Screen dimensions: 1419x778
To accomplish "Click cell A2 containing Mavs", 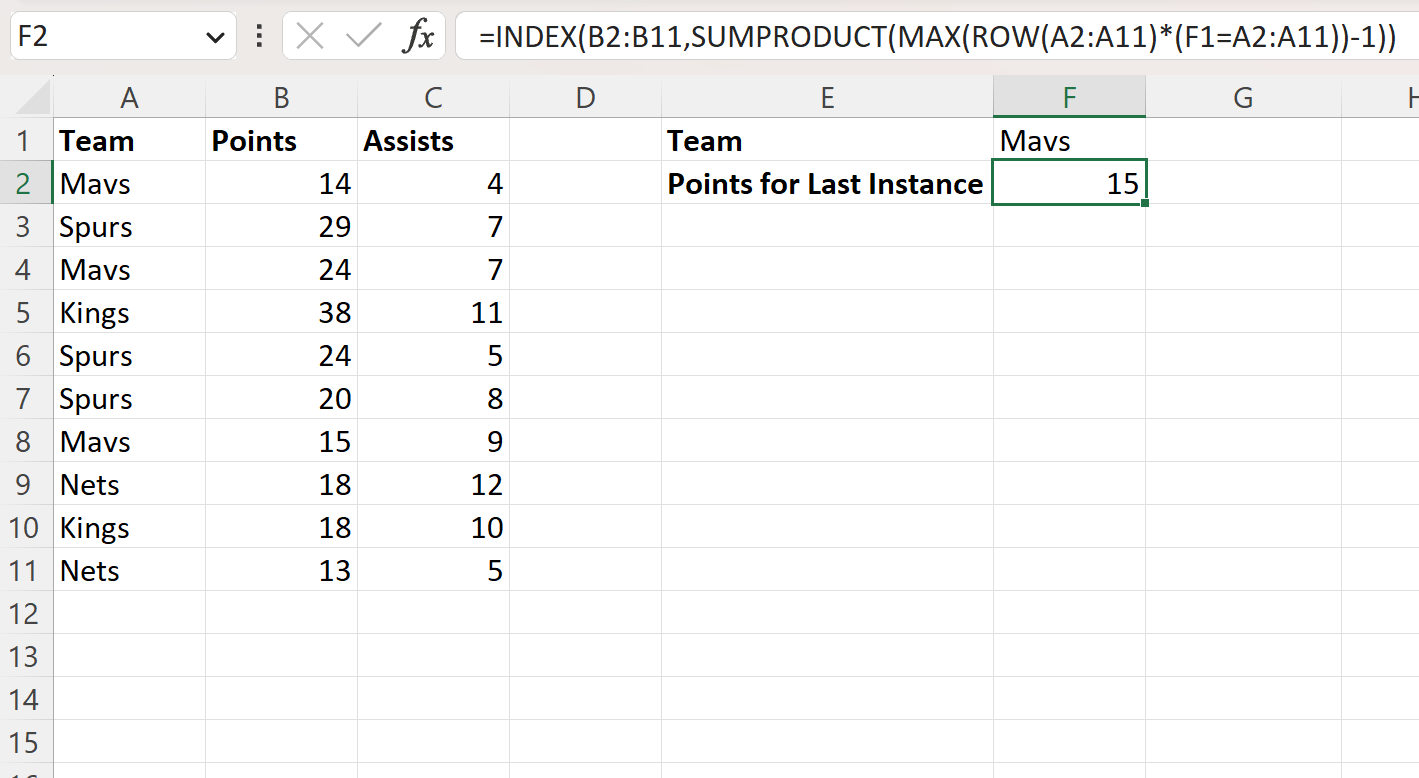I will [x=129, y=183].
